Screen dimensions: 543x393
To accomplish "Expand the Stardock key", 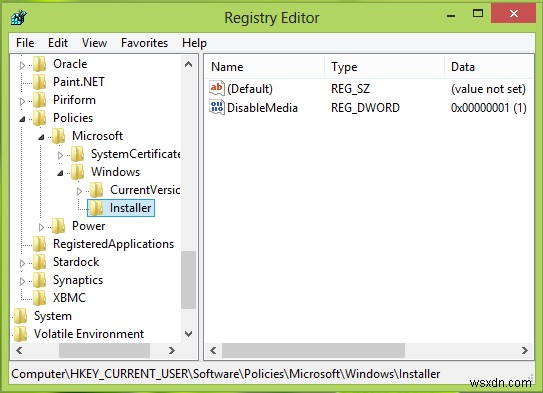I will point(23,263).
